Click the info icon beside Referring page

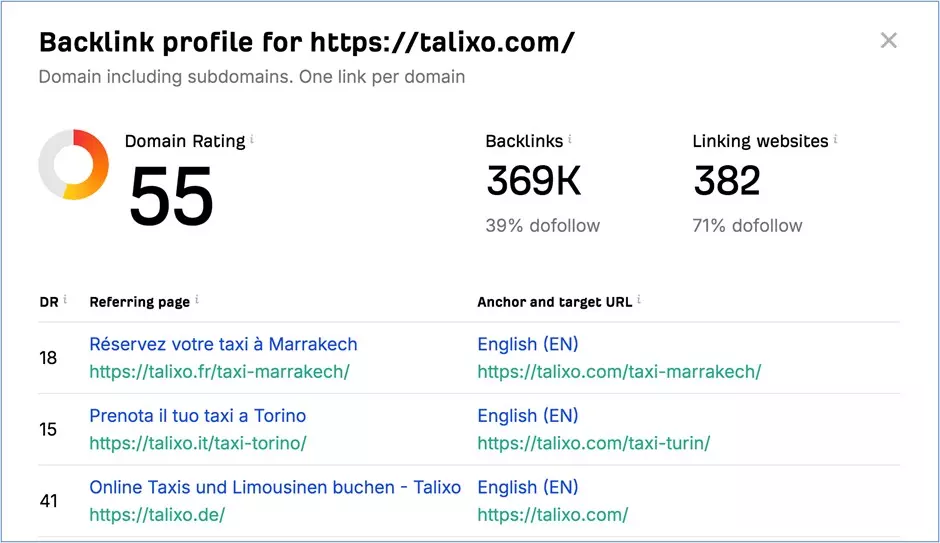[x=197, y=299]
